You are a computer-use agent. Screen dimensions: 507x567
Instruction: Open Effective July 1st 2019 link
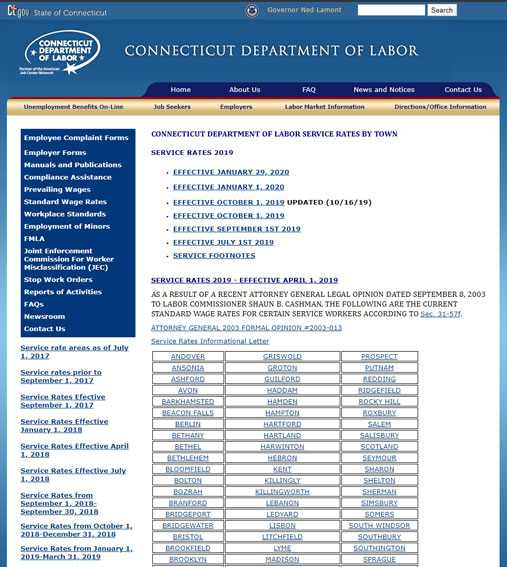tap(223, 242)
